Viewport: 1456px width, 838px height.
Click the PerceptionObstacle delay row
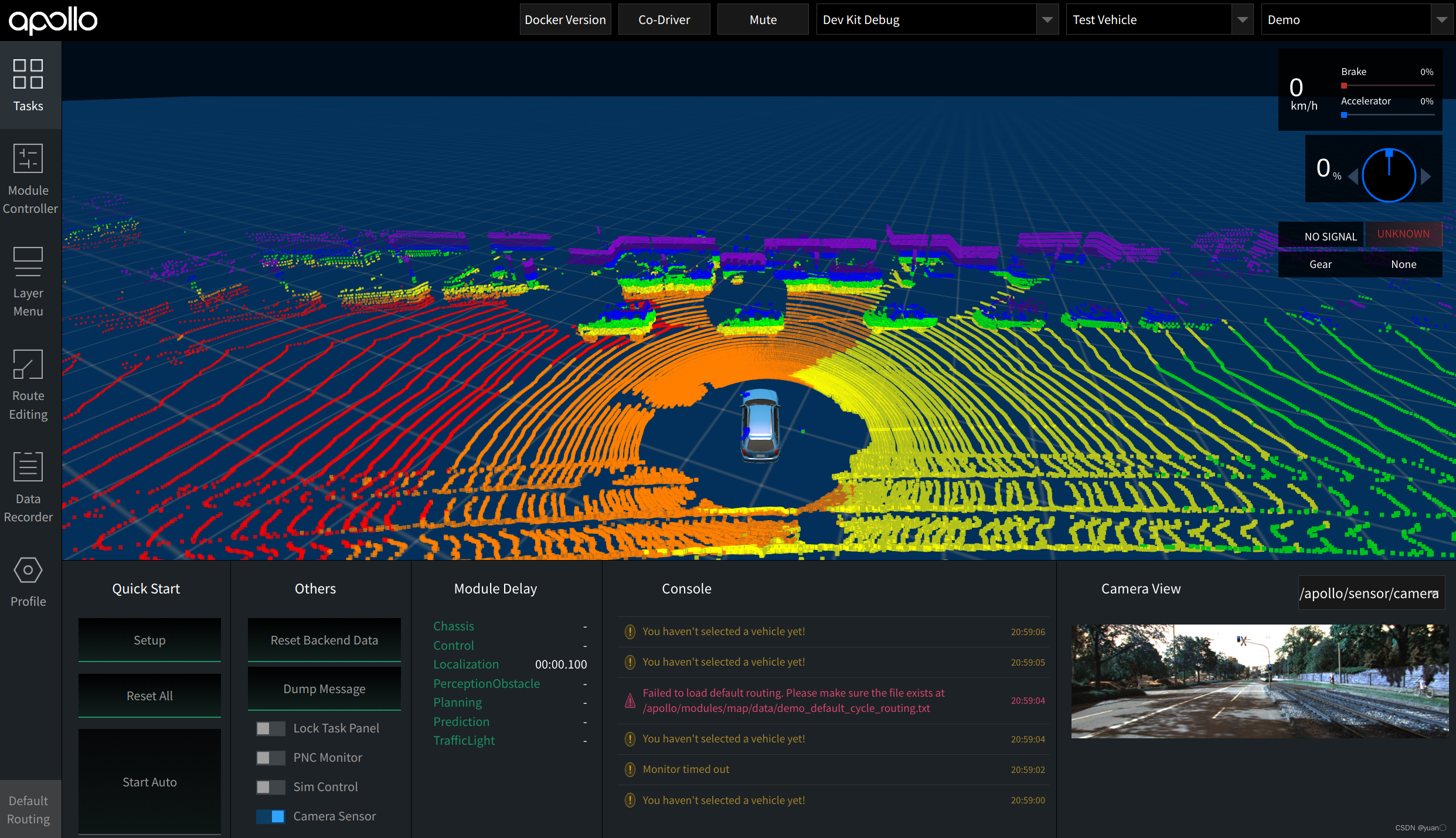click(x=510, y=684)
